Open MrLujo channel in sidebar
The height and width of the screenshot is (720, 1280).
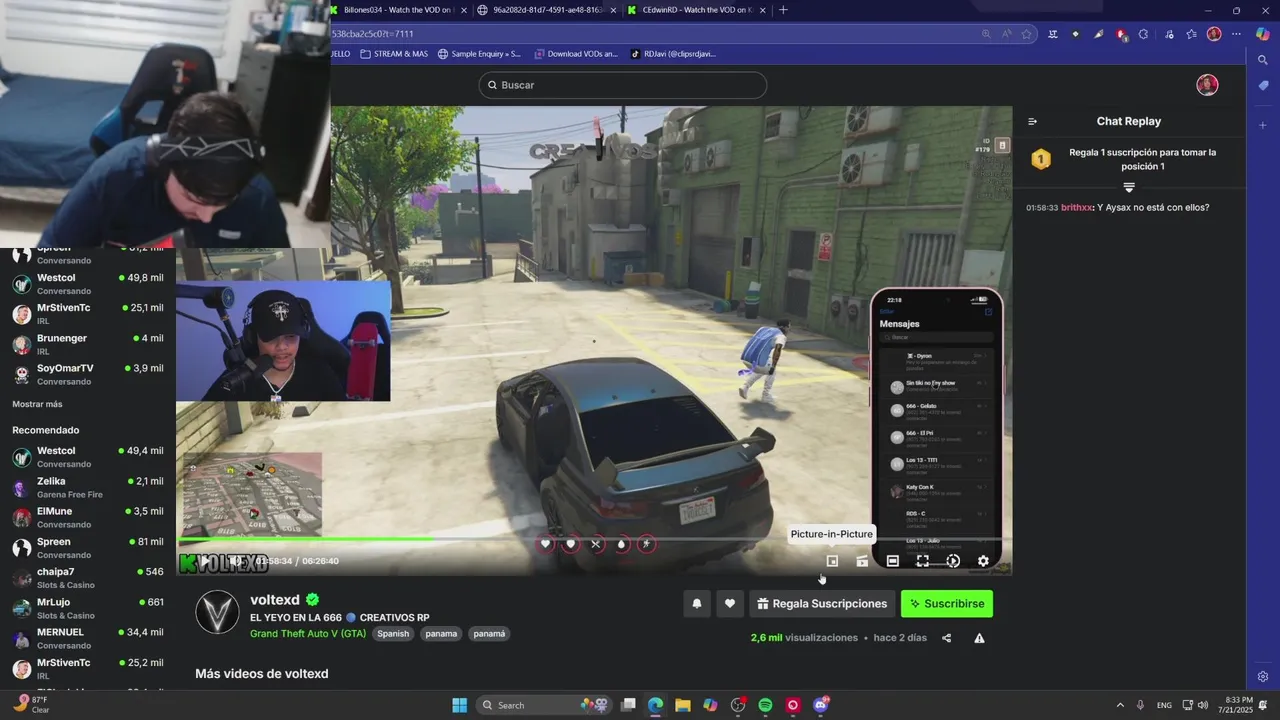pos(88,608)
